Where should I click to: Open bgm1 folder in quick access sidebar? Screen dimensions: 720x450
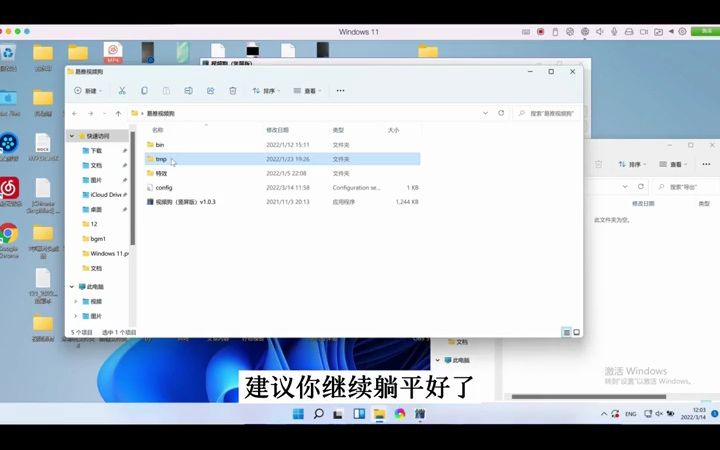(96, 239)
